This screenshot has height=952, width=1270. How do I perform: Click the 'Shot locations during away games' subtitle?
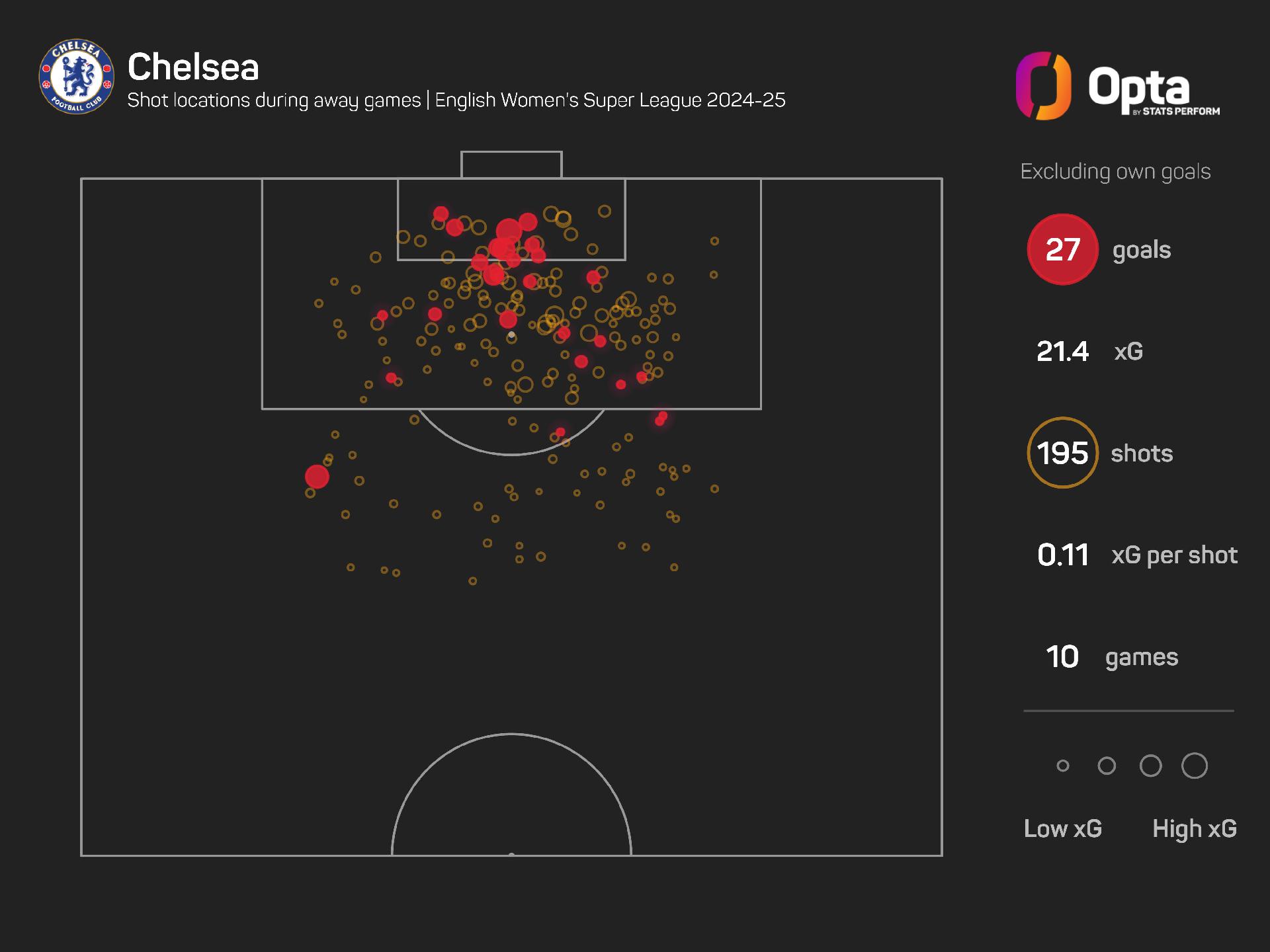click(x=274, y=100)
